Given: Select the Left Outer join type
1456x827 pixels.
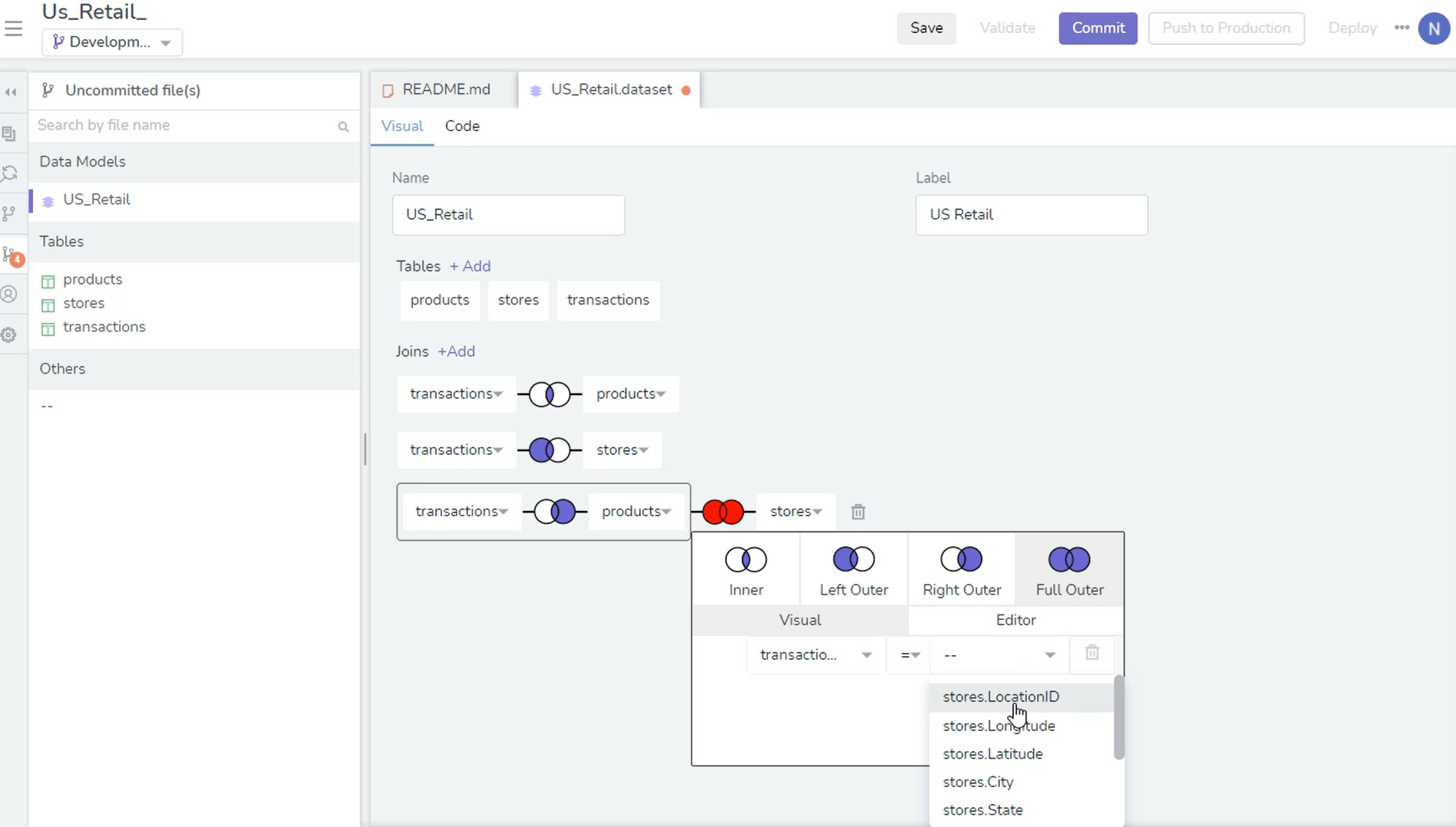Looking at the screenshot, I should coord(853,568).
